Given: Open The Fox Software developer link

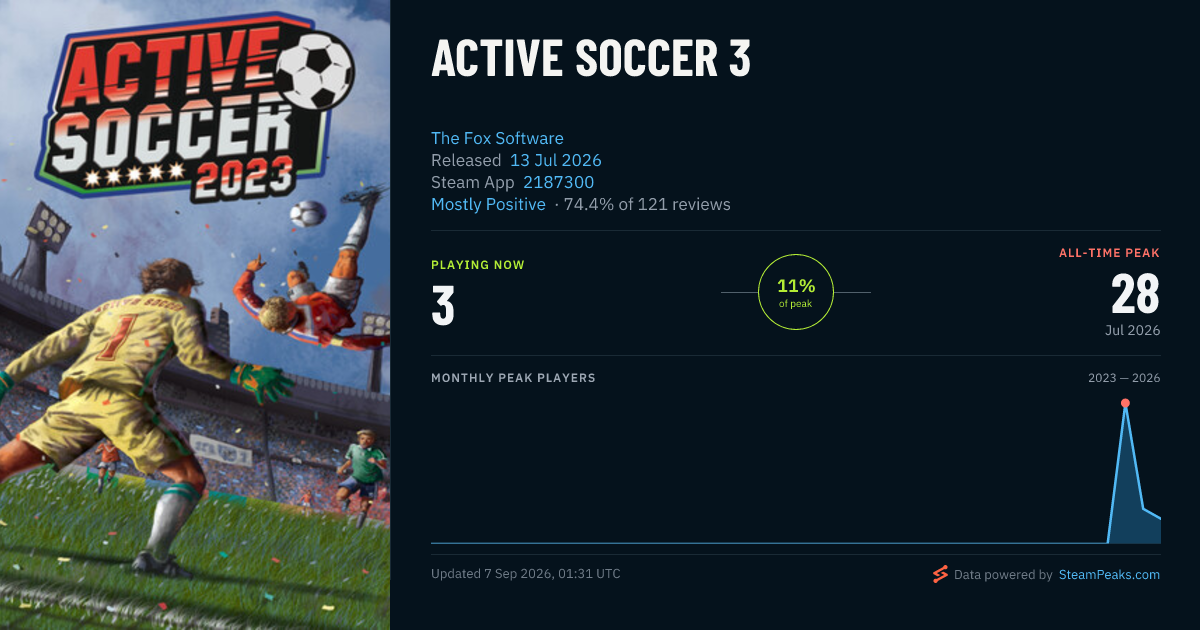Looking at the screenshot, I should [x=497, y=138].
